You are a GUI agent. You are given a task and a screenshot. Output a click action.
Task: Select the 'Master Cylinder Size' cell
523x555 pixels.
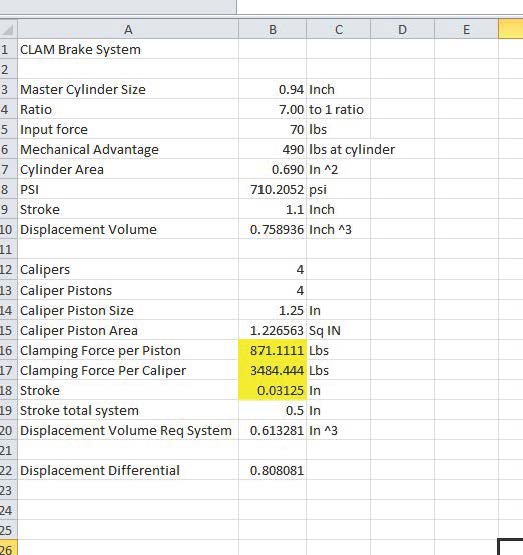128,89
